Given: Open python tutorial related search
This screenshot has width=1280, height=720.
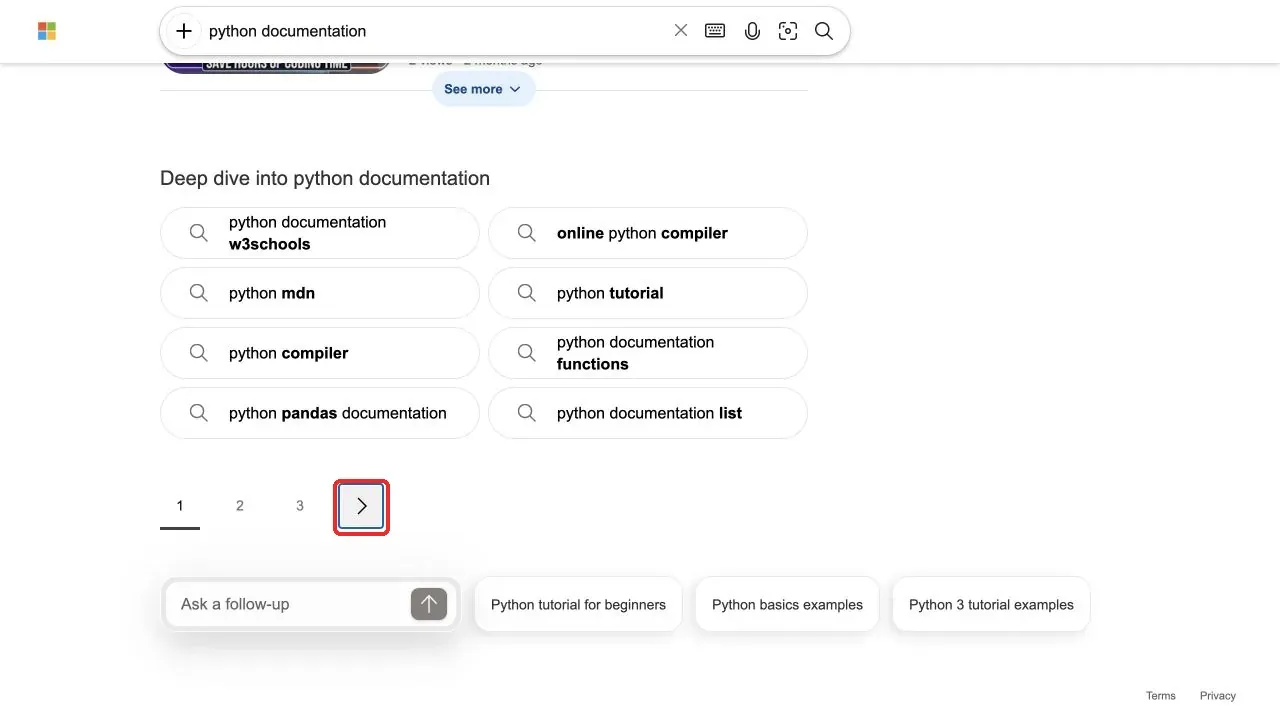Looking at the screenshot, I should tap(648, 293).
